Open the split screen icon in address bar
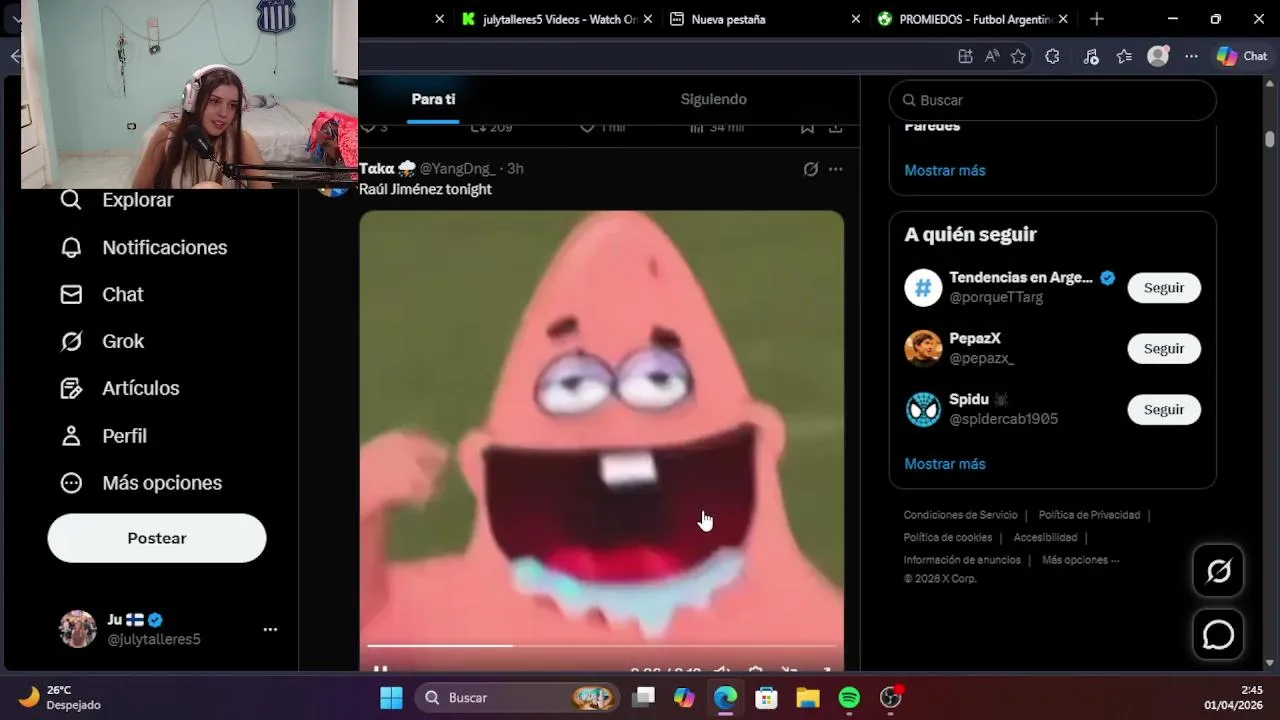Viewport: 1280px width, 720px height. tap(965, 57)
